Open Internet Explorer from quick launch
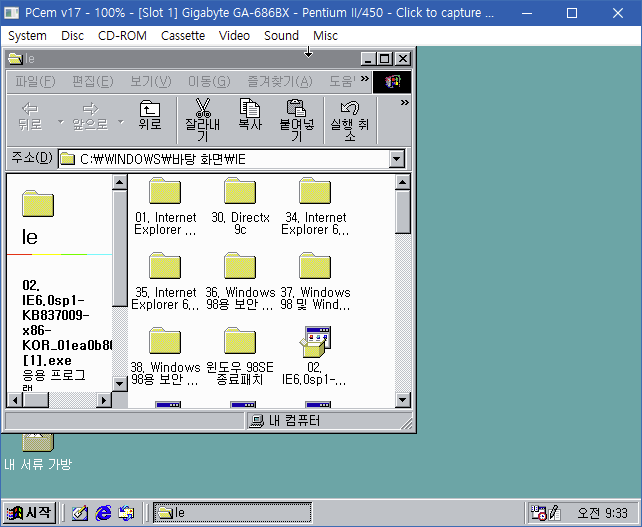 tap(103, 513)
